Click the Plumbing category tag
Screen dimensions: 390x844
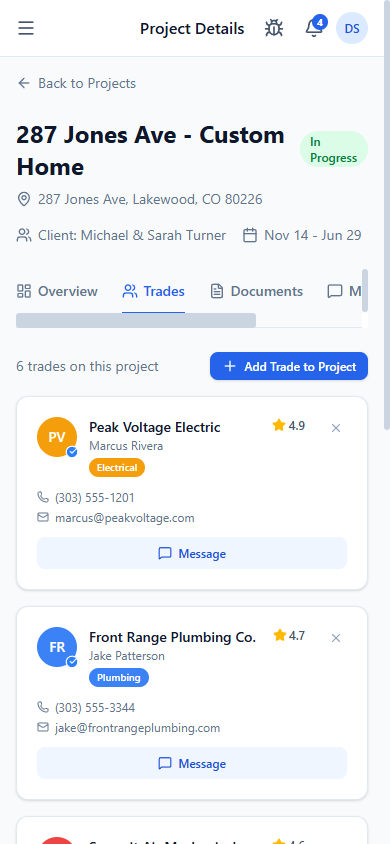pyautogui.click(x=119, y=678)
